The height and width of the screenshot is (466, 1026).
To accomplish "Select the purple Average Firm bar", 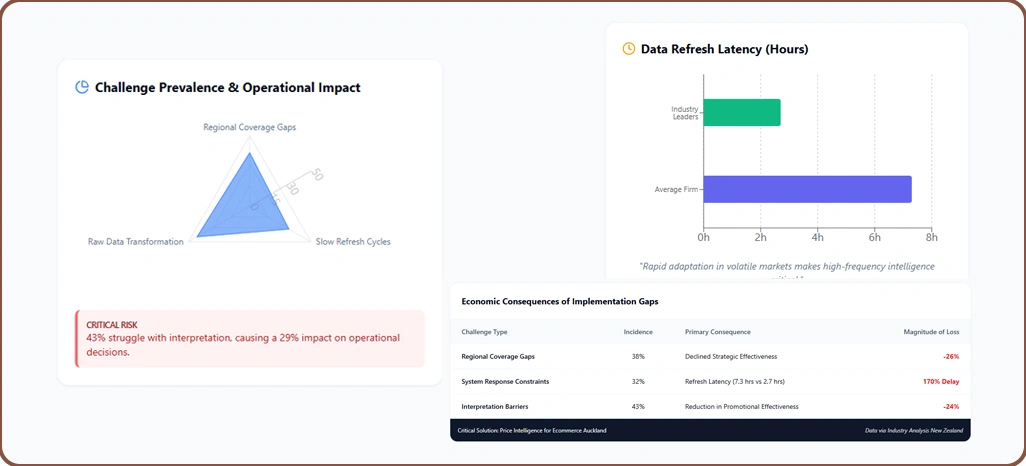I will (x=807, y=189).
